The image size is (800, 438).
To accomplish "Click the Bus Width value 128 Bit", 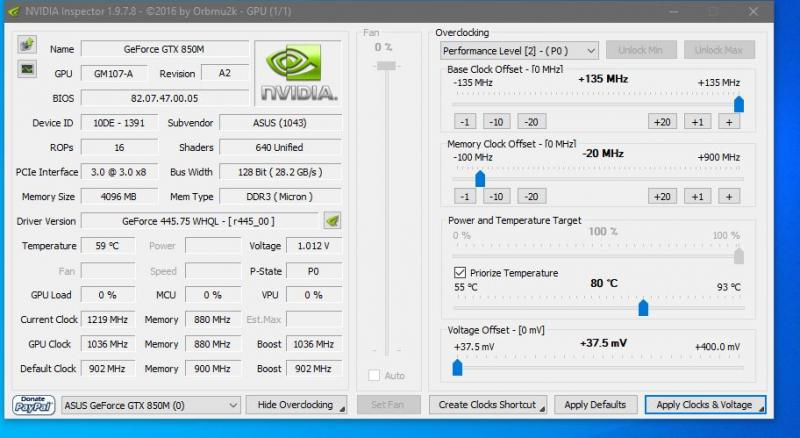I will [x=280, y=172].
